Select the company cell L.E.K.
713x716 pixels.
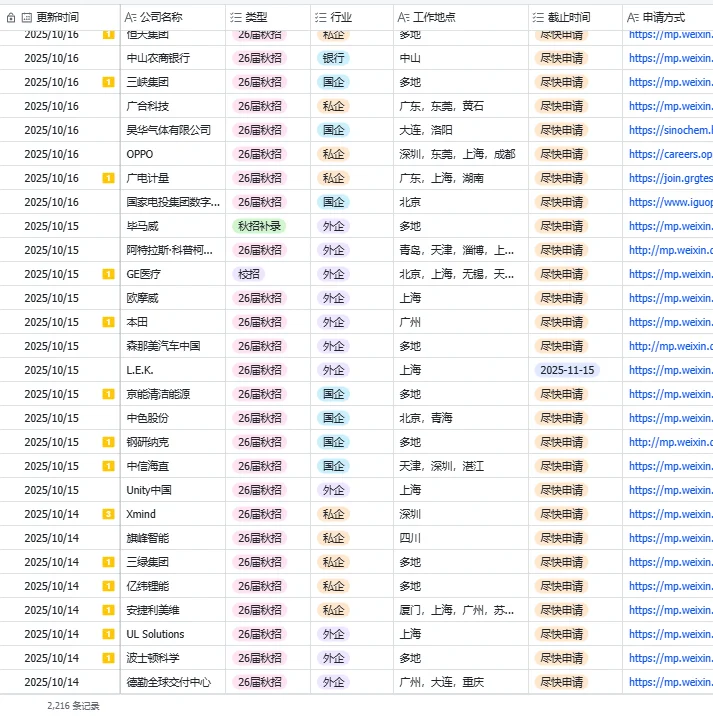[x=173, y=370]
